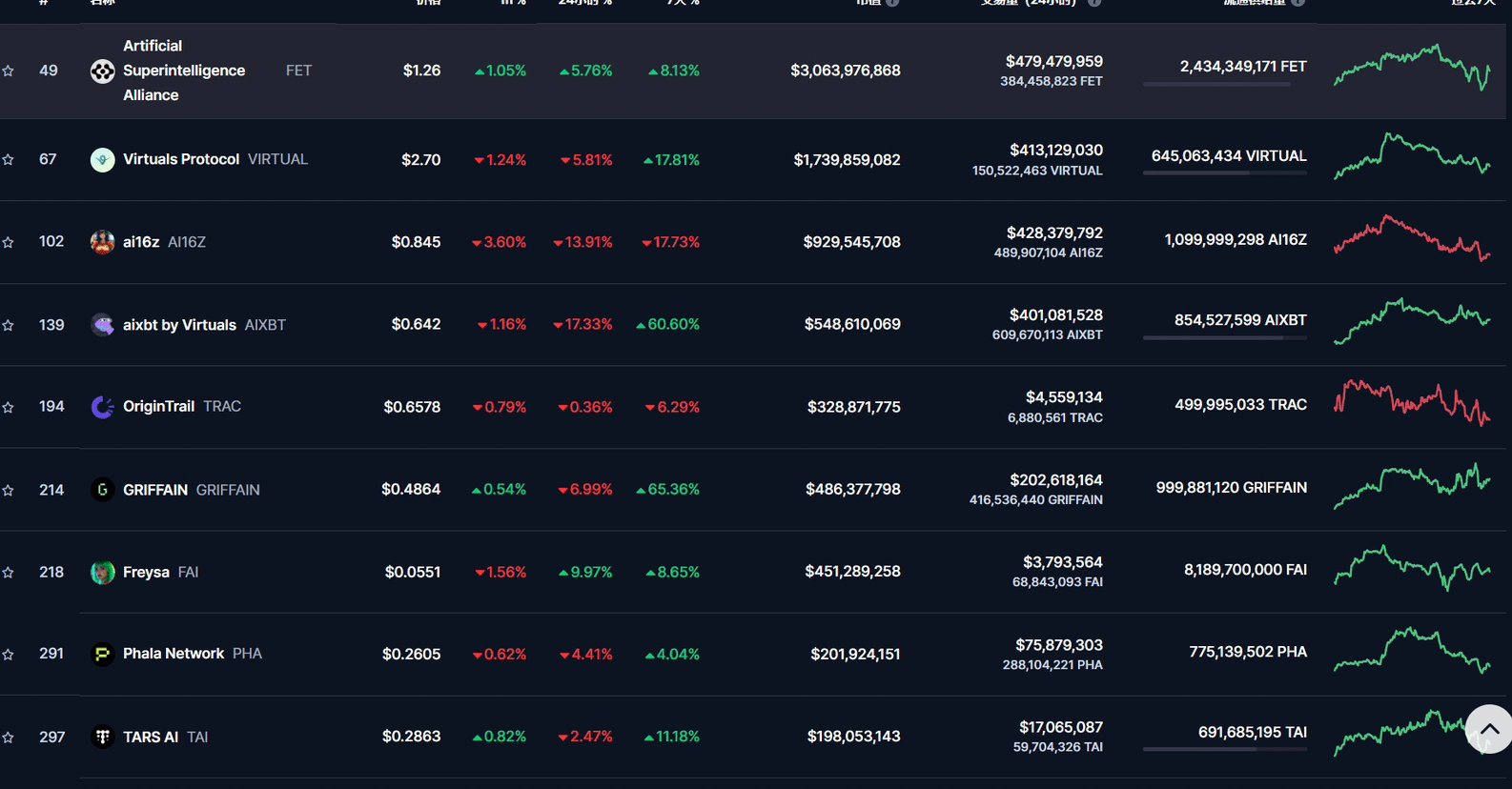
Task: Add ai16z to watchlist star
Action: point(8,243)
